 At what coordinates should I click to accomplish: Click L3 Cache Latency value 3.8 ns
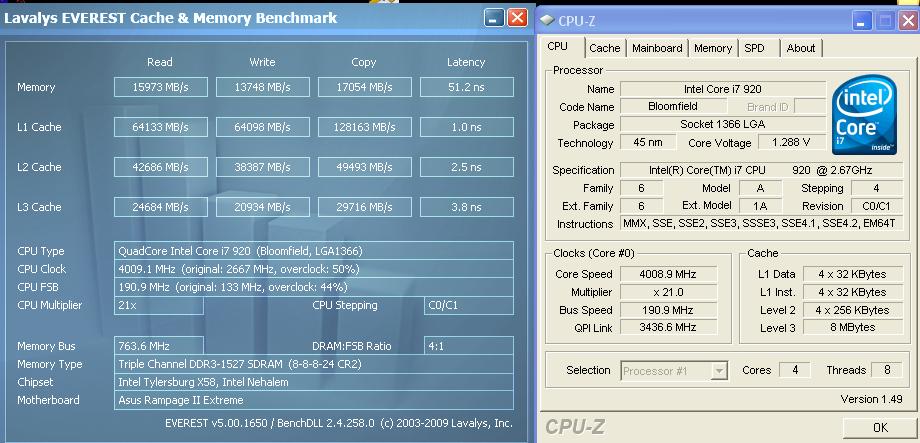(x=467, y=207)
